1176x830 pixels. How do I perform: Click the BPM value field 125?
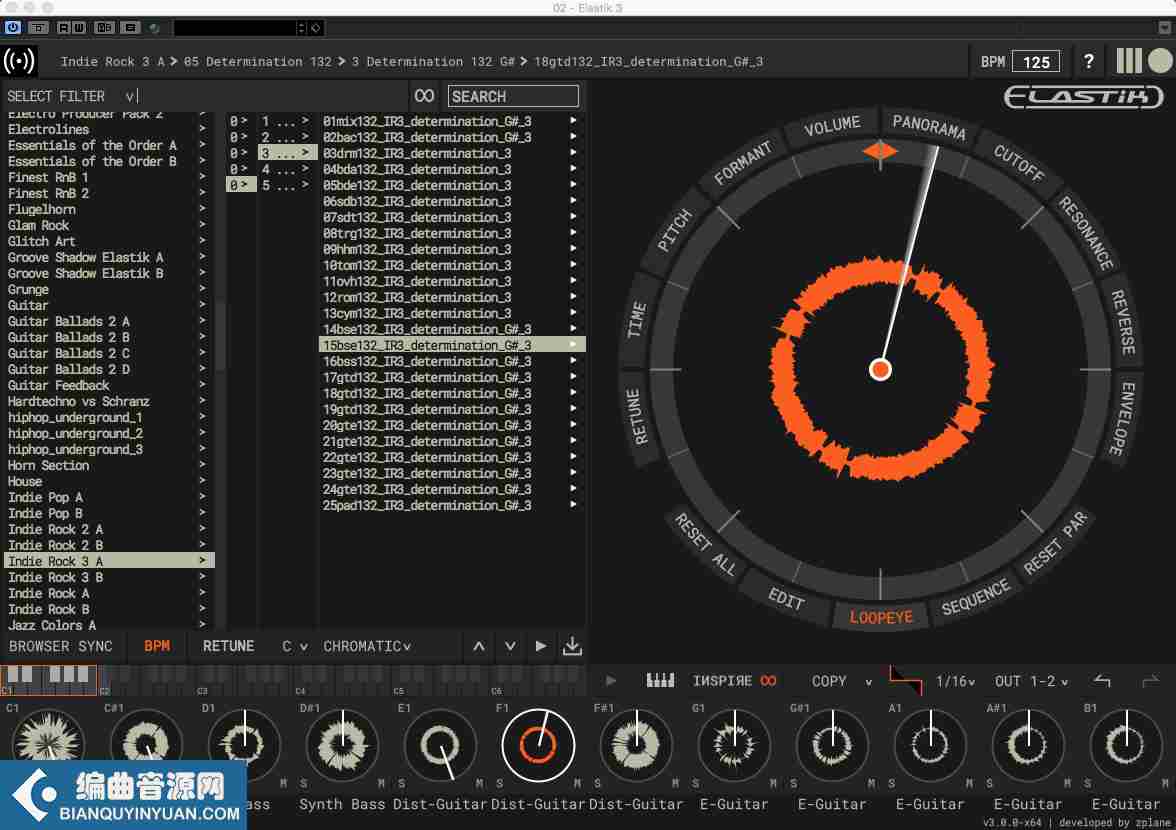[x=1036, y=61]
